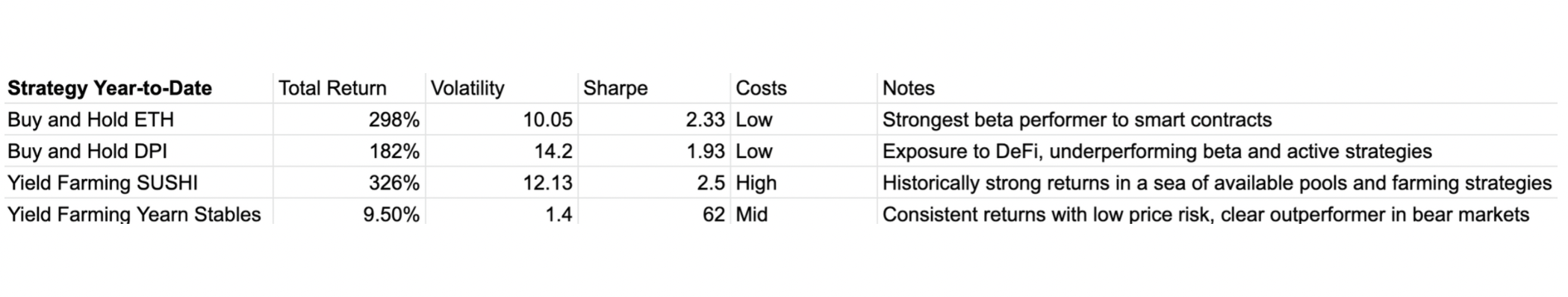This screenshot has height=297, width=1568.
Task: Click the Buy and Hold DPI cell
Action: pos(138,151)
